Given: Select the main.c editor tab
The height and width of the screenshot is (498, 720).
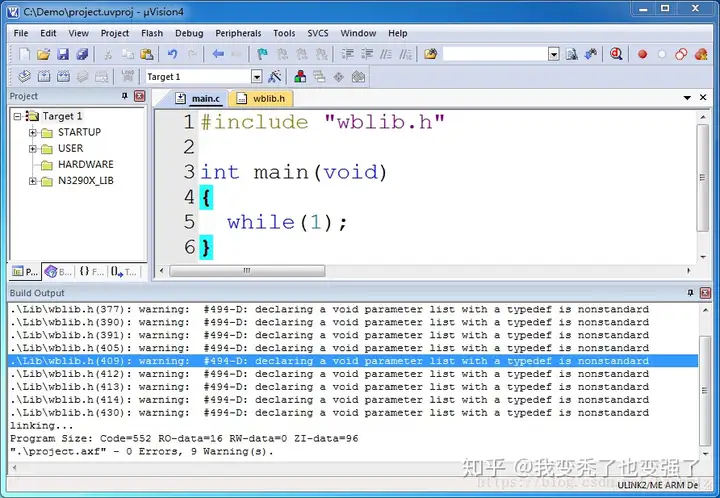Looking at the screenshot, I should point(198,98).
